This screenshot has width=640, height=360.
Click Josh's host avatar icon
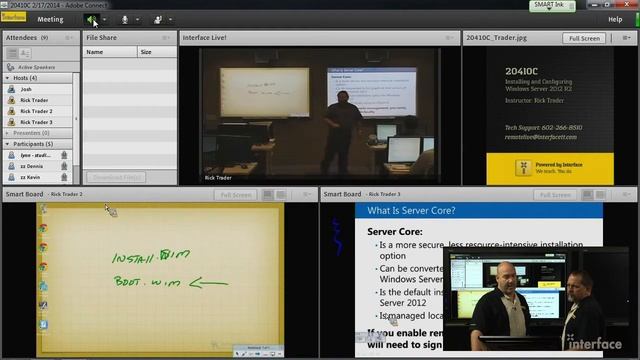[x=11, y=89]
